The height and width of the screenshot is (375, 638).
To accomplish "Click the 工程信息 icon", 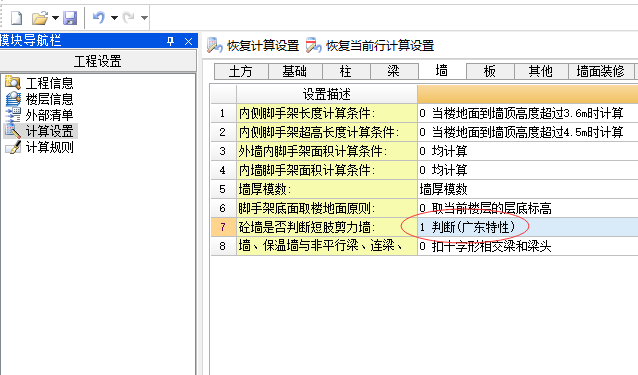I will 13,83.
